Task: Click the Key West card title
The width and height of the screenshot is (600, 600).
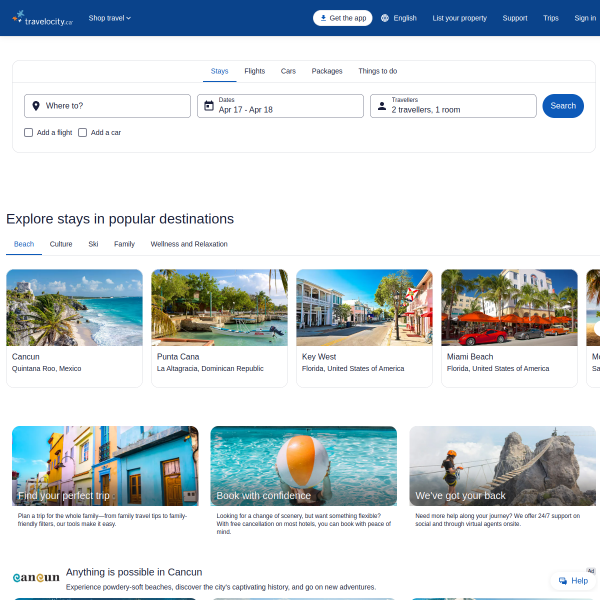Action: [319, 357]
